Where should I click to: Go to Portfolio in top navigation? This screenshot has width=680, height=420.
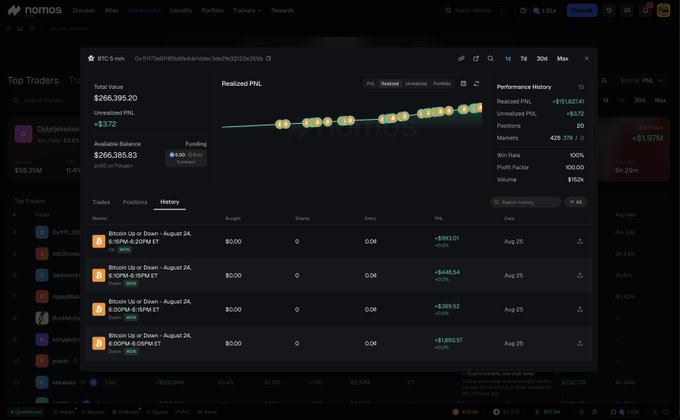pos(212,10)
